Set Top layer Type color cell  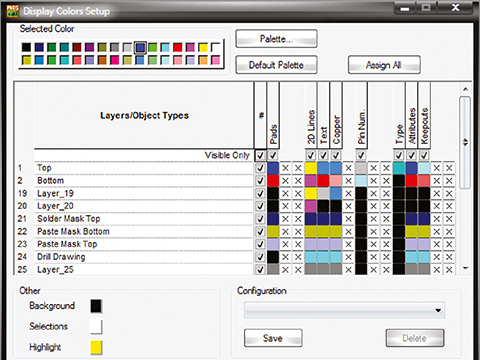pyautogui.click(x=399, y=168)
